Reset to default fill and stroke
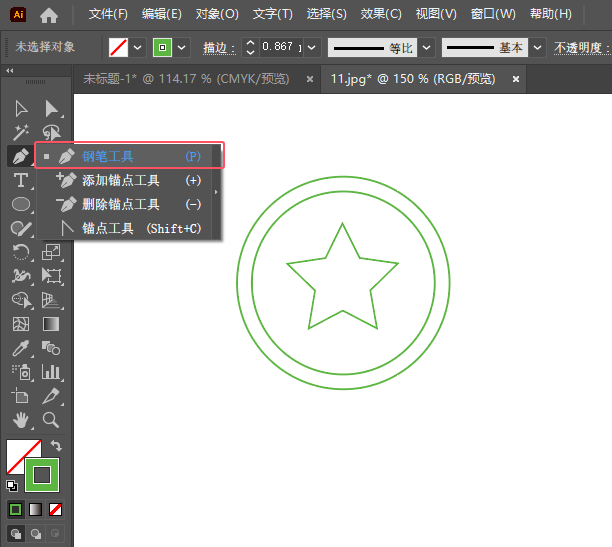Image resolution: width=612 pixels, height=547 pixels. [x=11, y=486]
